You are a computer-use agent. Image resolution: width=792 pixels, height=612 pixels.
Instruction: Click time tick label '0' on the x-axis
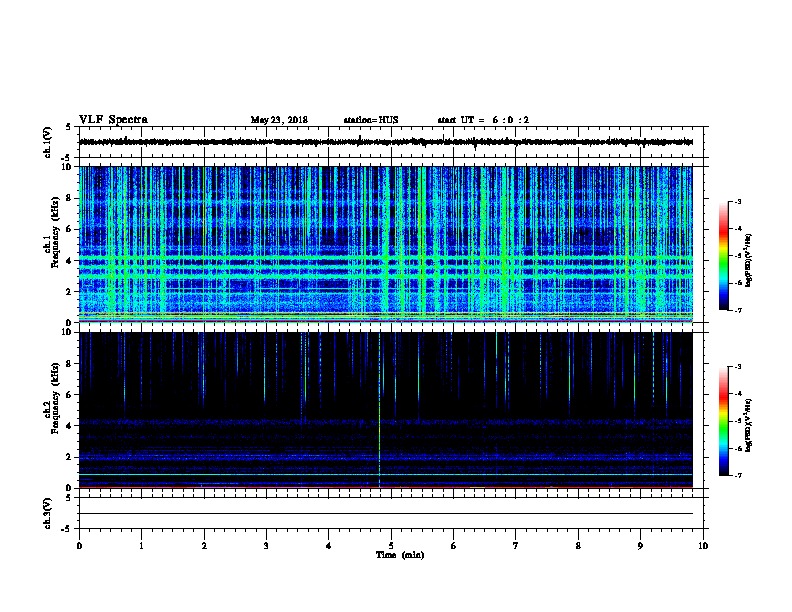click(79, 545)
